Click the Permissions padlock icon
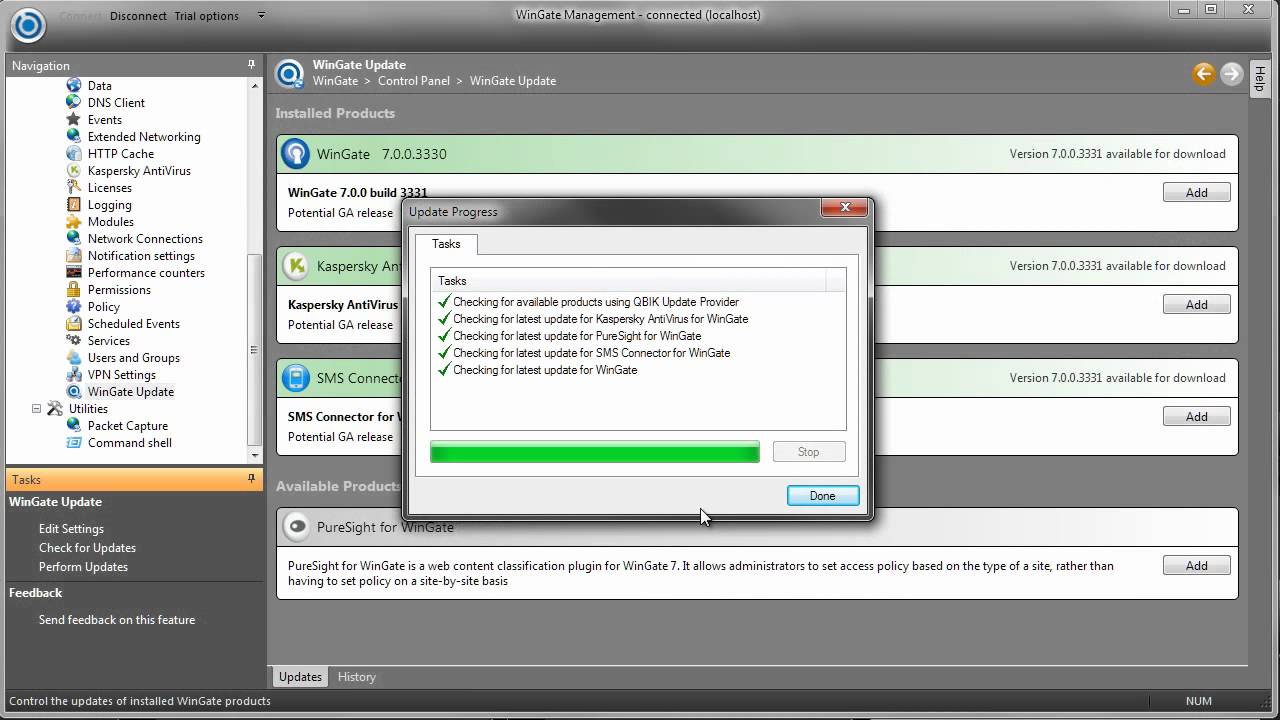The height and width of the screenshot is (720, 1280). click(74, 290)
